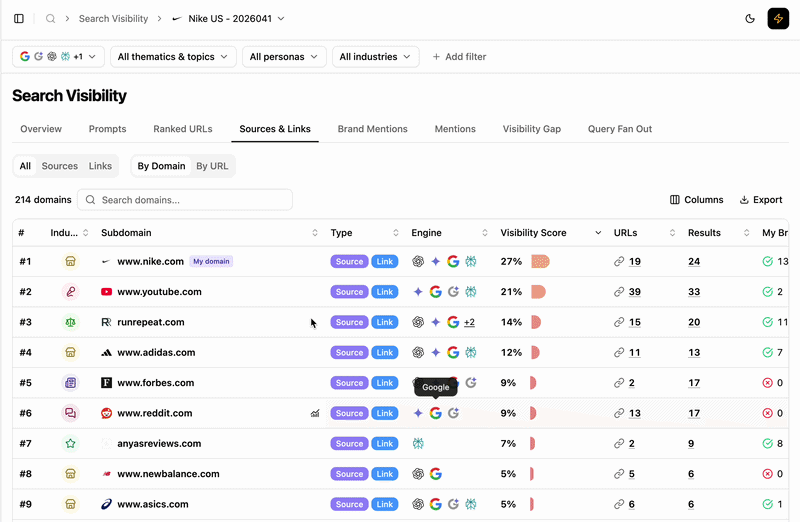Click the +2 more engines link for runrepeat.com
Screen dimensions: 800x522
click(x=469, y=322)
